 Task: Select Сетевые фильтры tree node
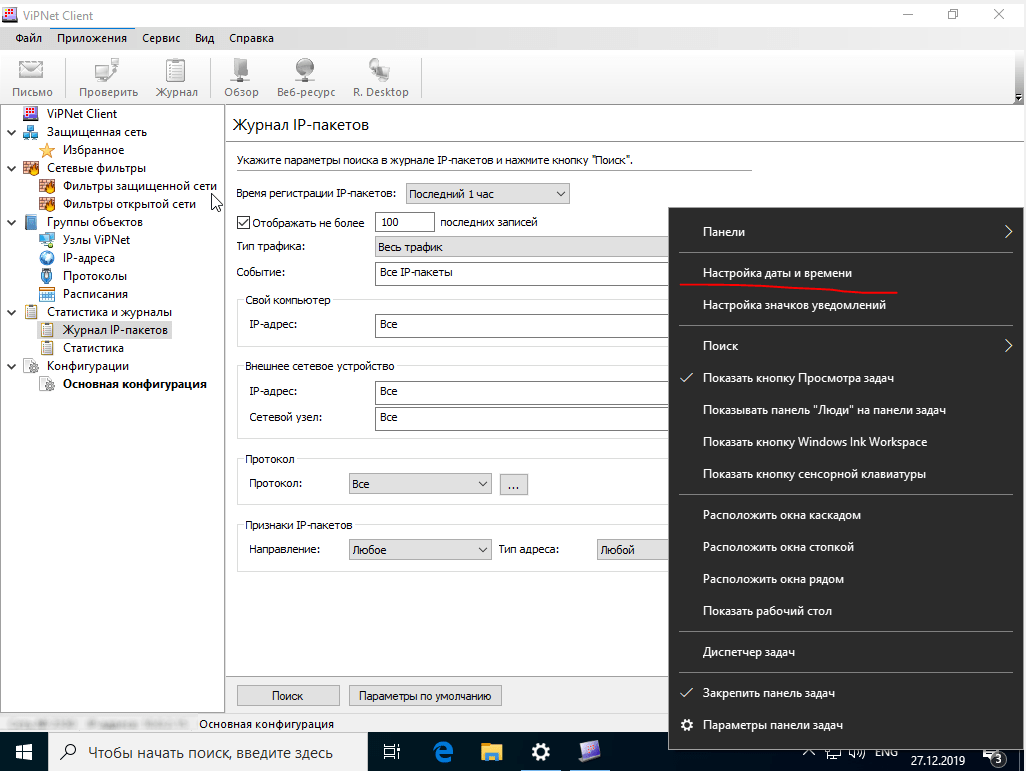click(x=96, y=168)
